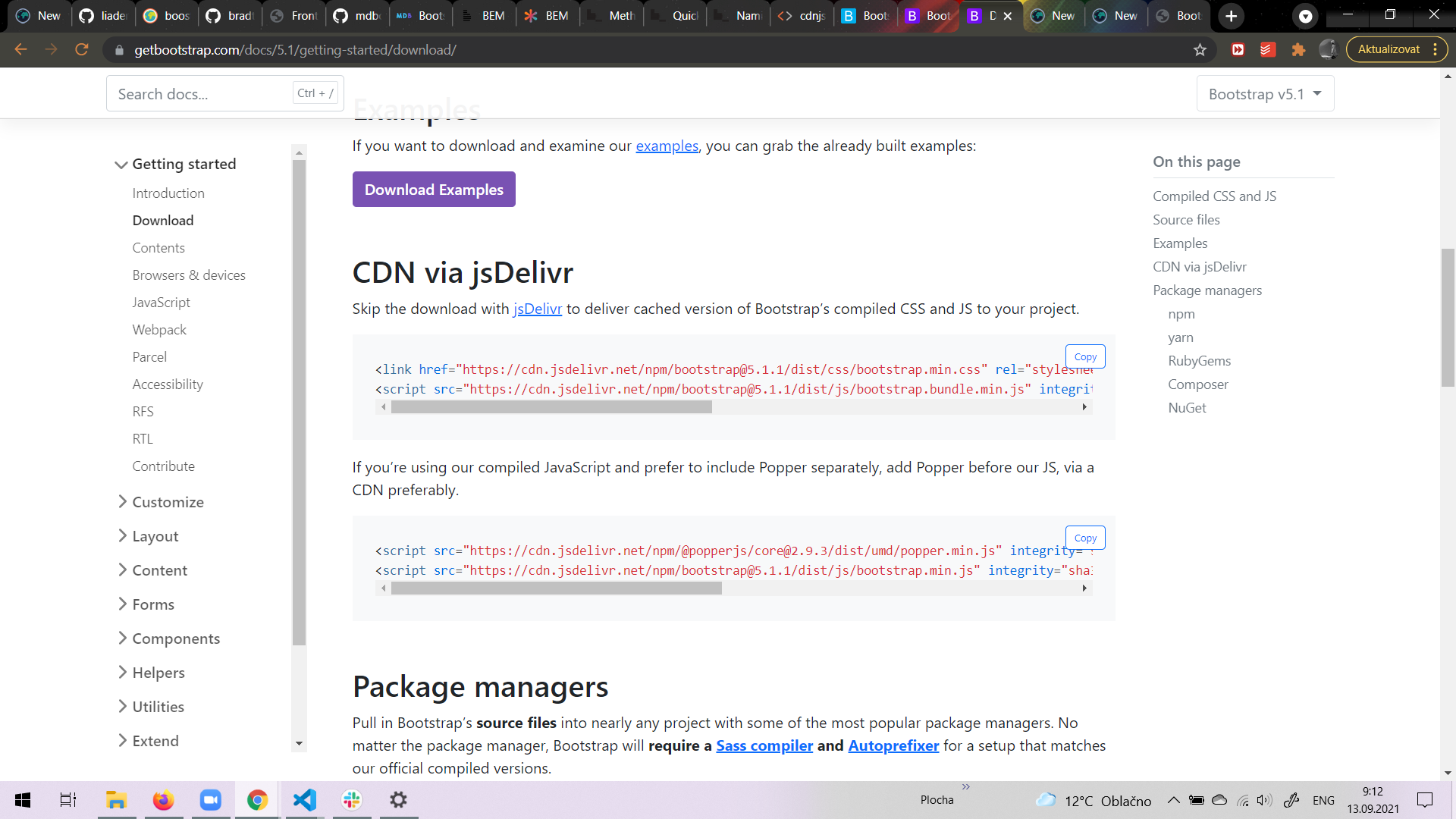The width and height of the screenshot is (1456, 819).
Task: Open VS Code from the taskbar
Action: (304, 799)
